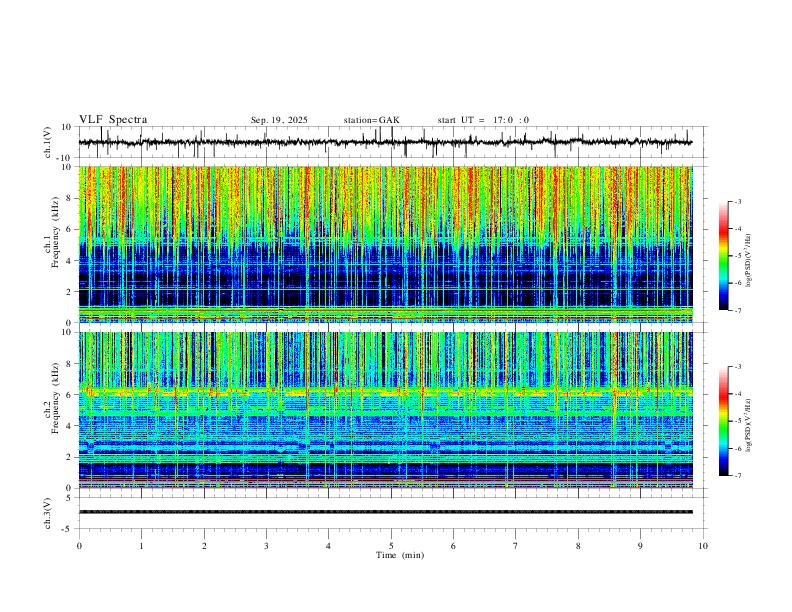Click the Time (min) axis label

click(400, 555)
